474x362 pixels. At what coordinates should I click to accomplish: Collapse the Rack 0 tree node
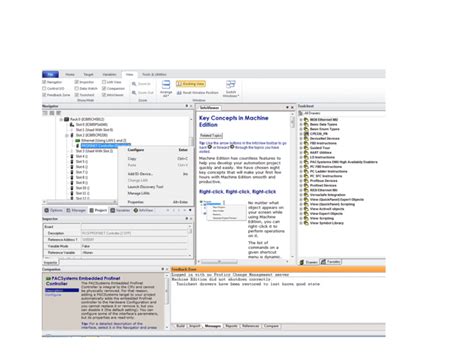(x=61, y=119)
